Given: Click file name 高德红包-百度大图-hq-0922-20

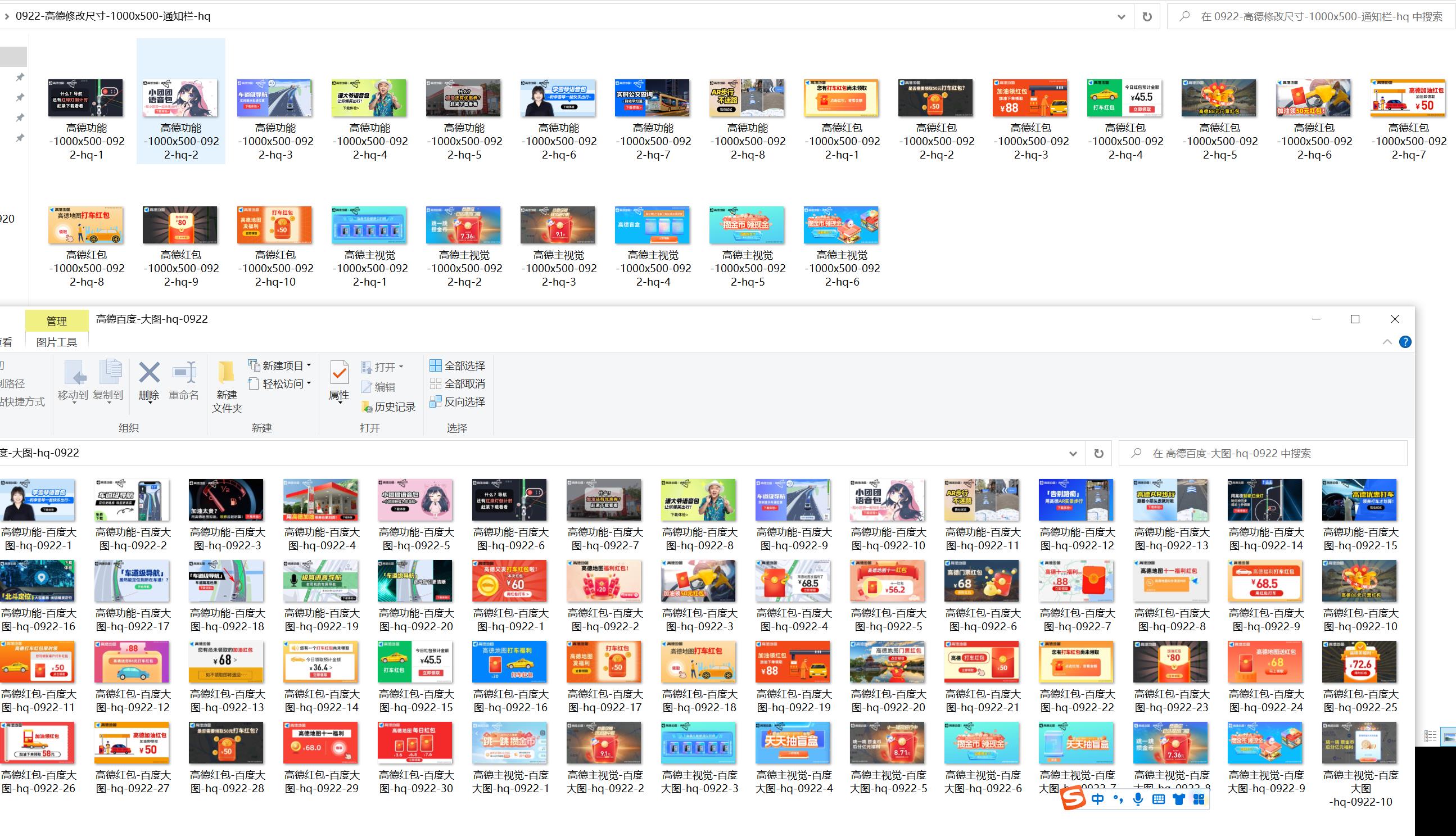Looking at the screenshot, I should coord(888,701).
